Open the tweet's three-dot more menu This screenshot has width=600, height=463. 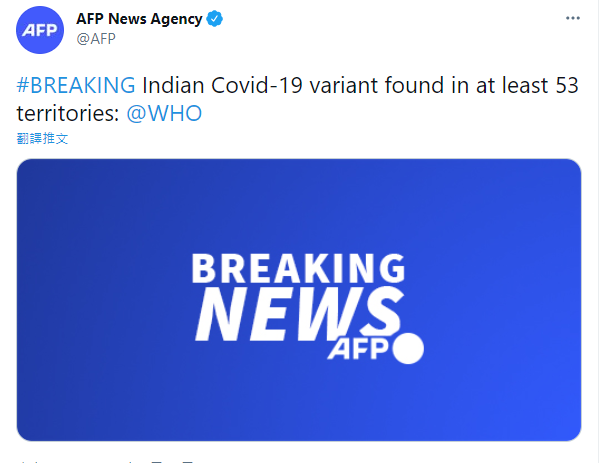click(x=571, y=19)
